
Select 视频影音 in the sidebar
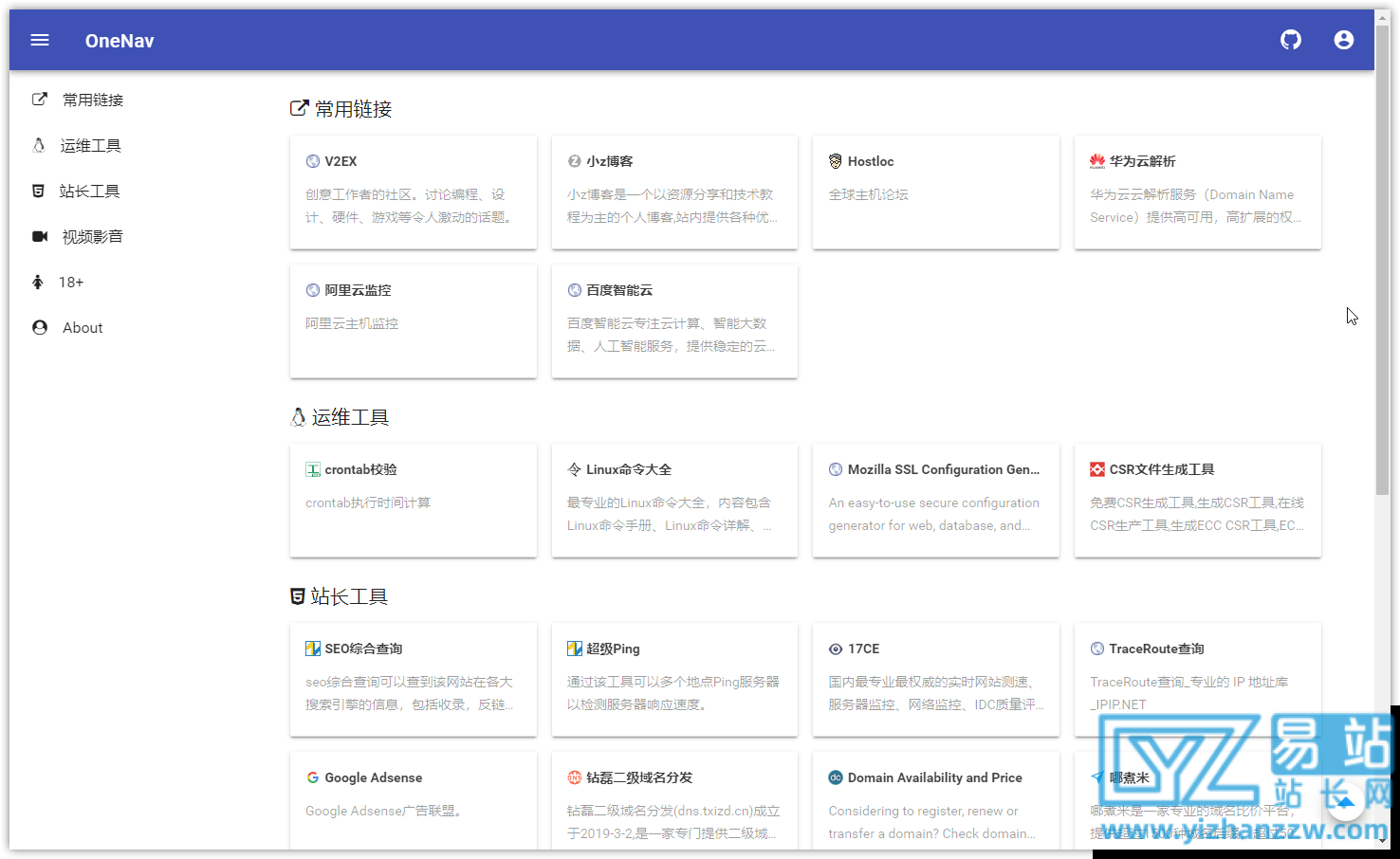(x=93, y=236)
